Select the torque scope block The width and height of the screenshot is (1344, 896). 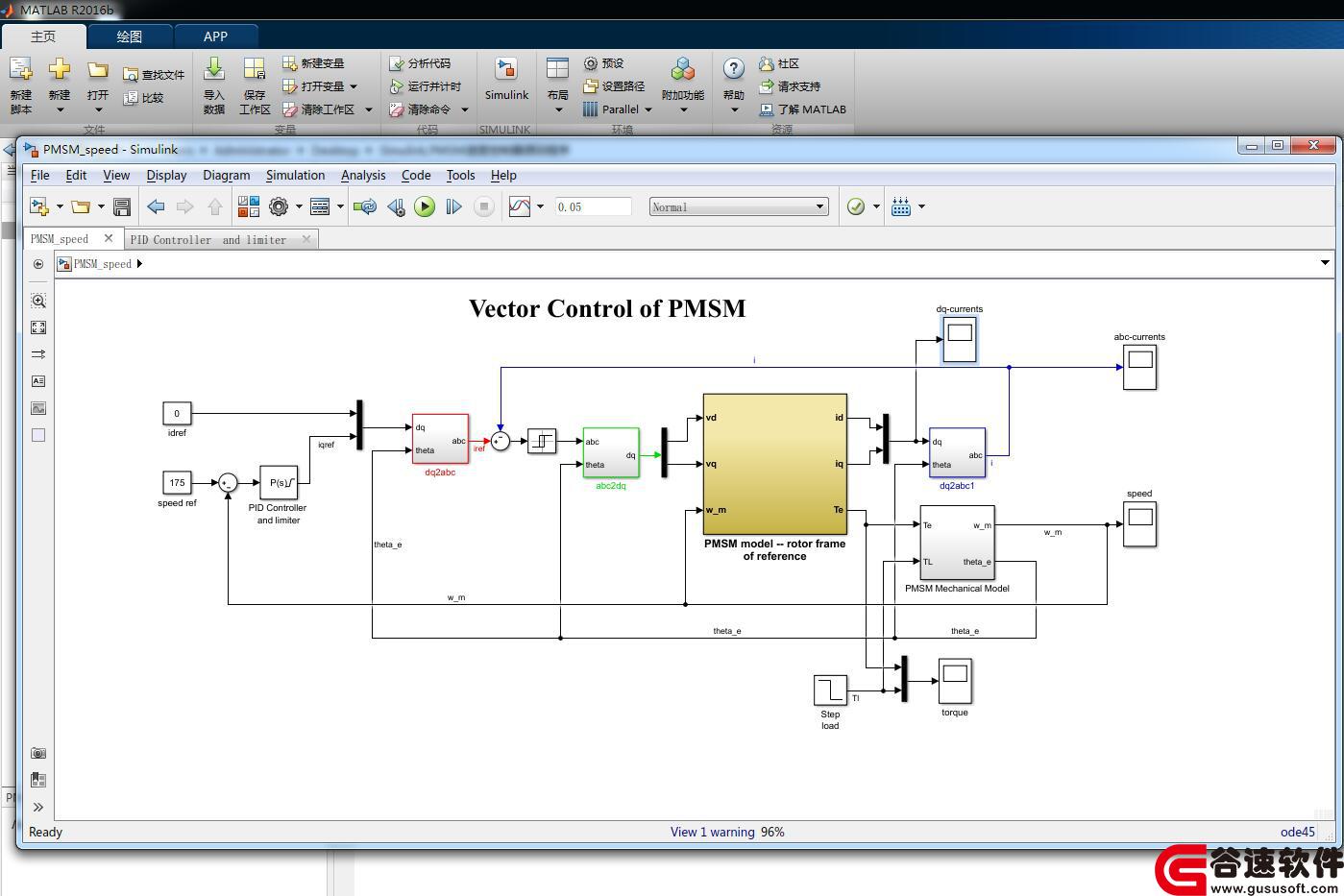955,681
